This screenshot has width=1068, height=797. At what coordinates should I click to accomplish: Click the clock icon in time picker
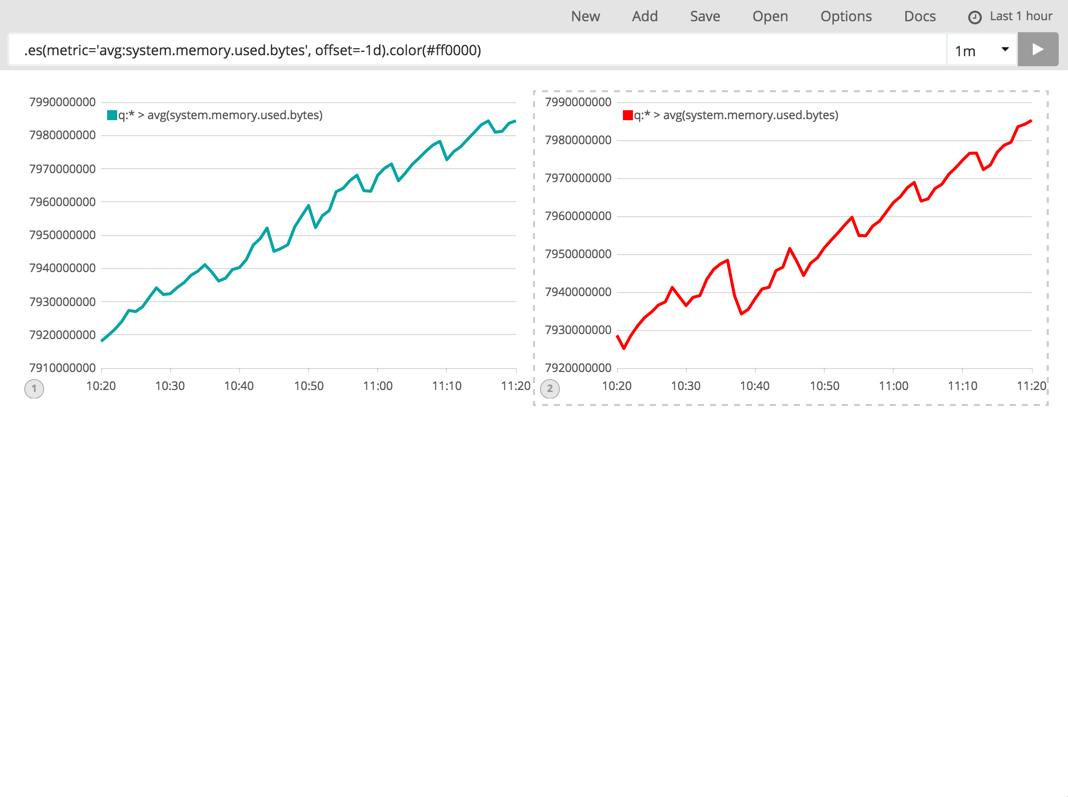[x=974, y=17]
